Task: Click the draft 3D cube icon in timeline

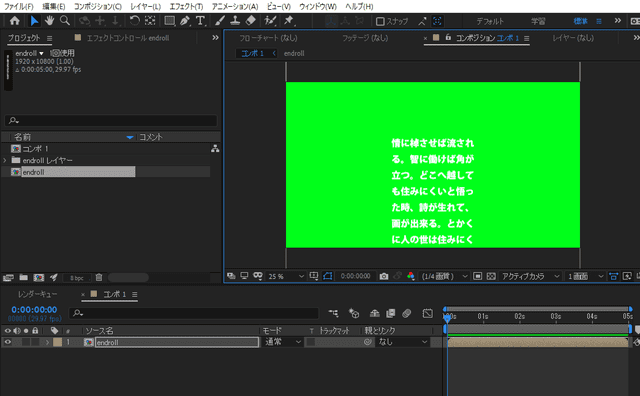Action: pyautogui.click(x=354, y=313)
